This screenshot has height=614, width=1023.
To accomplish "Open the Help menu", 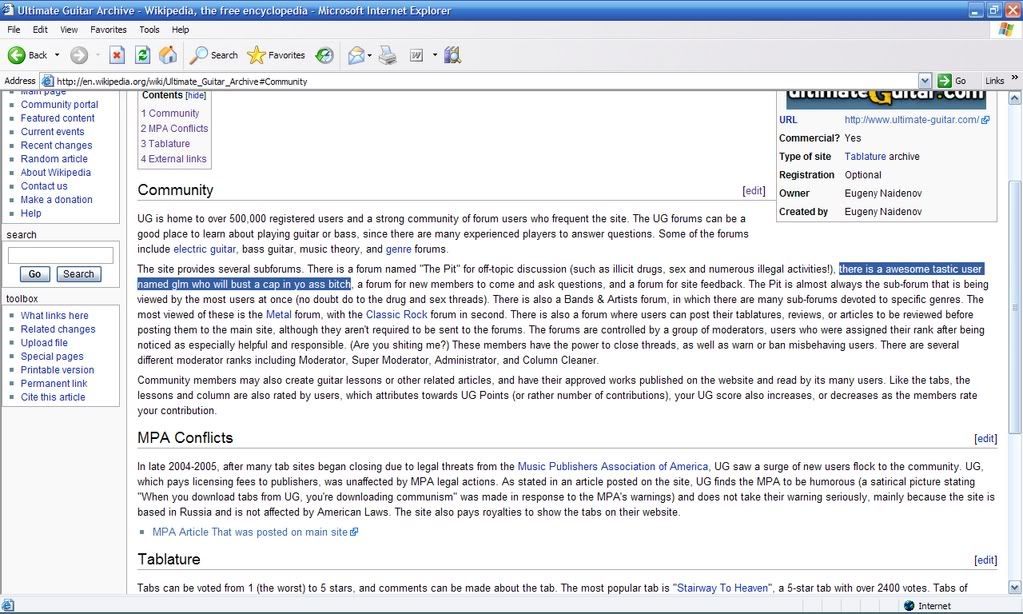I will (x=180, y=29).
